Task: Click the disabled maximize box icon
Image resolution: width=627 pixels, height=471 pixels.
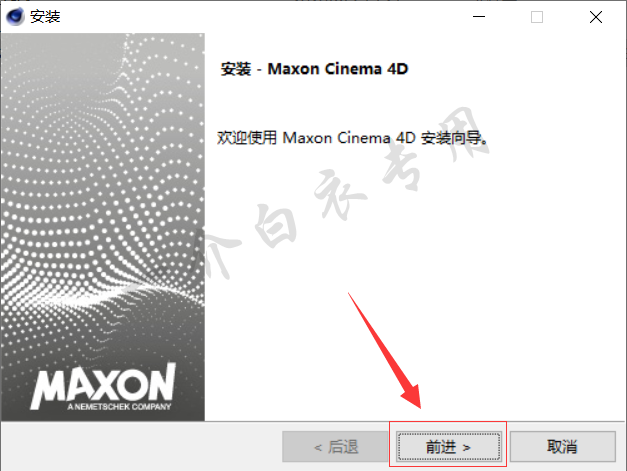Action: 537,17
